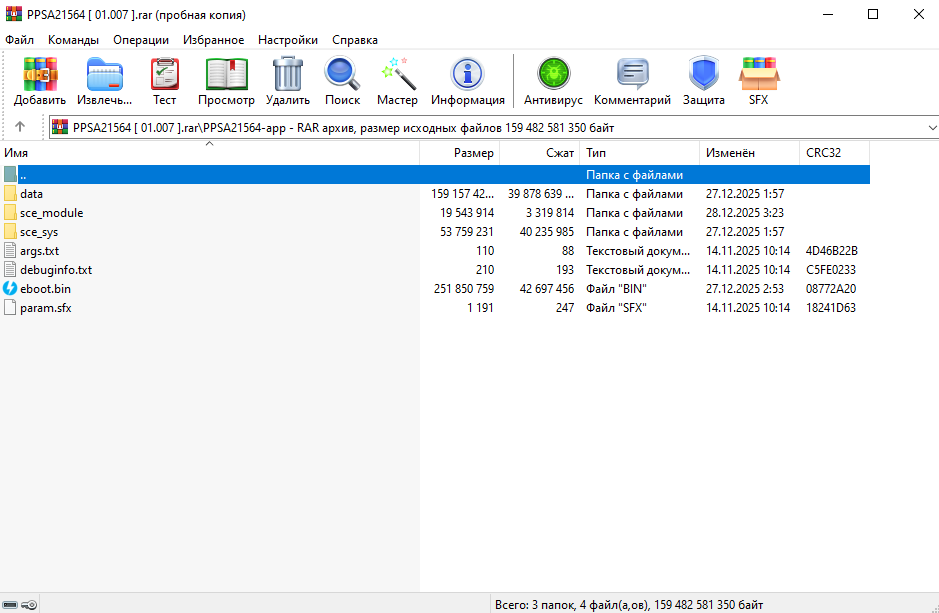
Task: Launch the Мастер (Wizard) tool
Action: coord(397,81)
